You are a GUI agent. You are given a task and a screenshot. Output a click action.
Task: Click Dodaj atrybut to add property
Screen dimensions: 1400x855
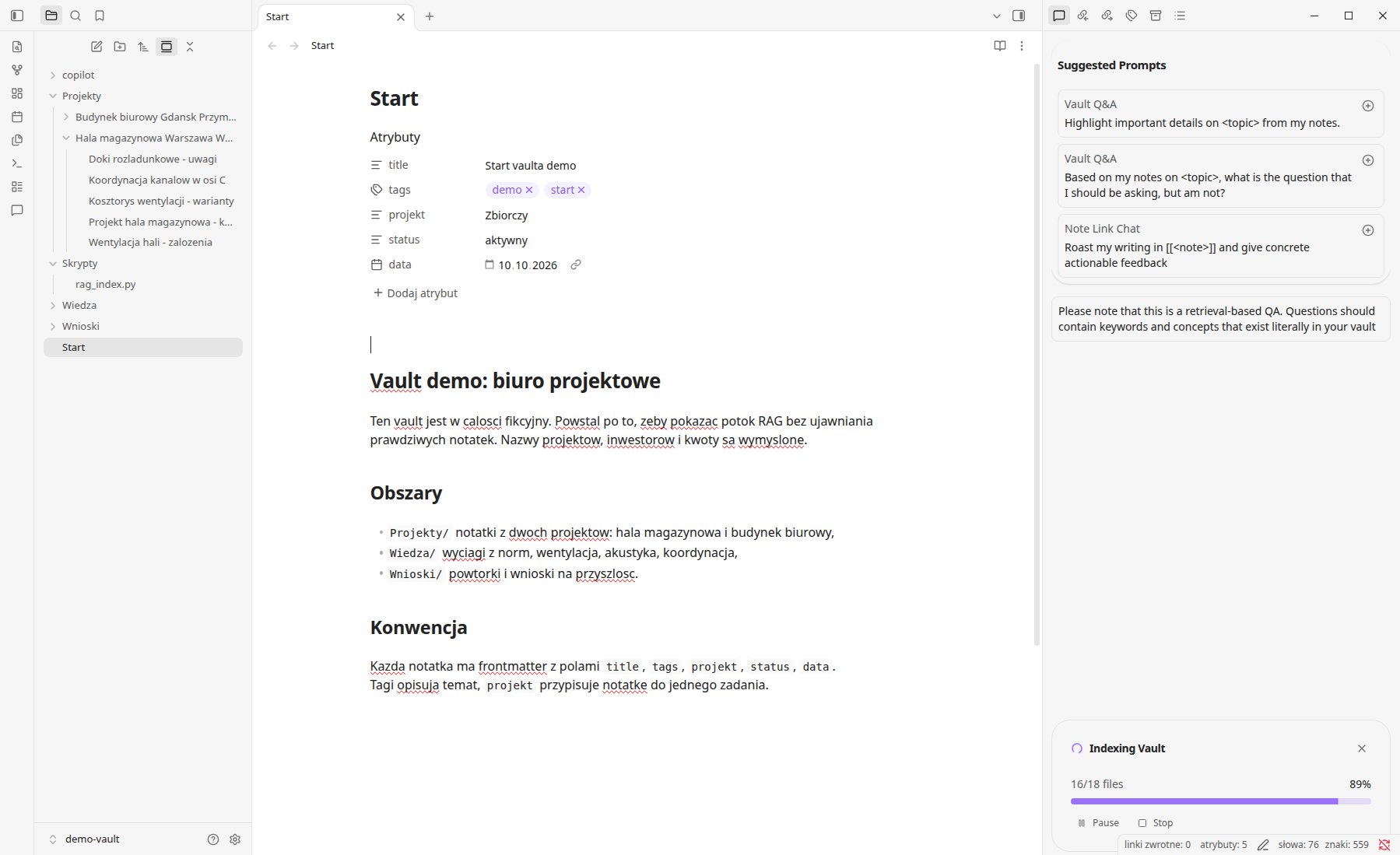pos(415,293)
